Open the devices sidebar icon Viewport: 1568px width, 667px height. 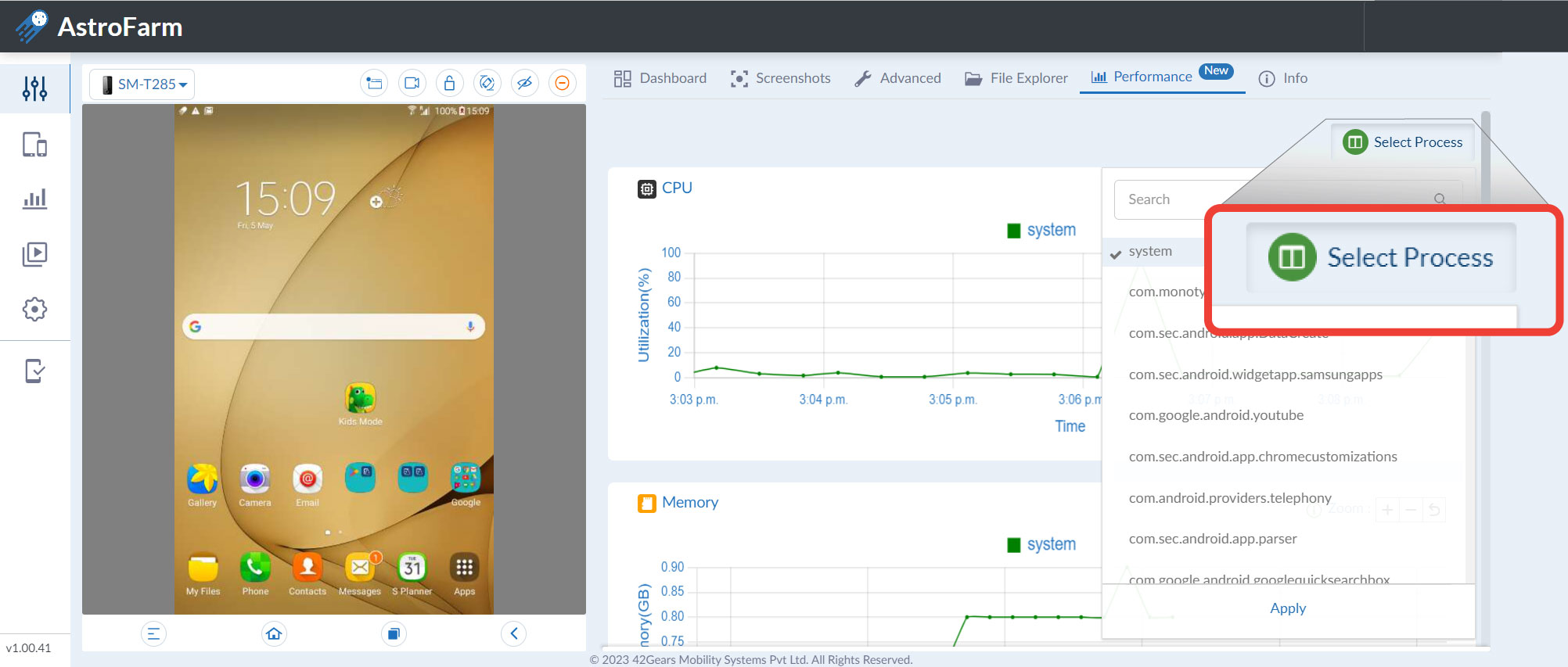tap(34, 145)
